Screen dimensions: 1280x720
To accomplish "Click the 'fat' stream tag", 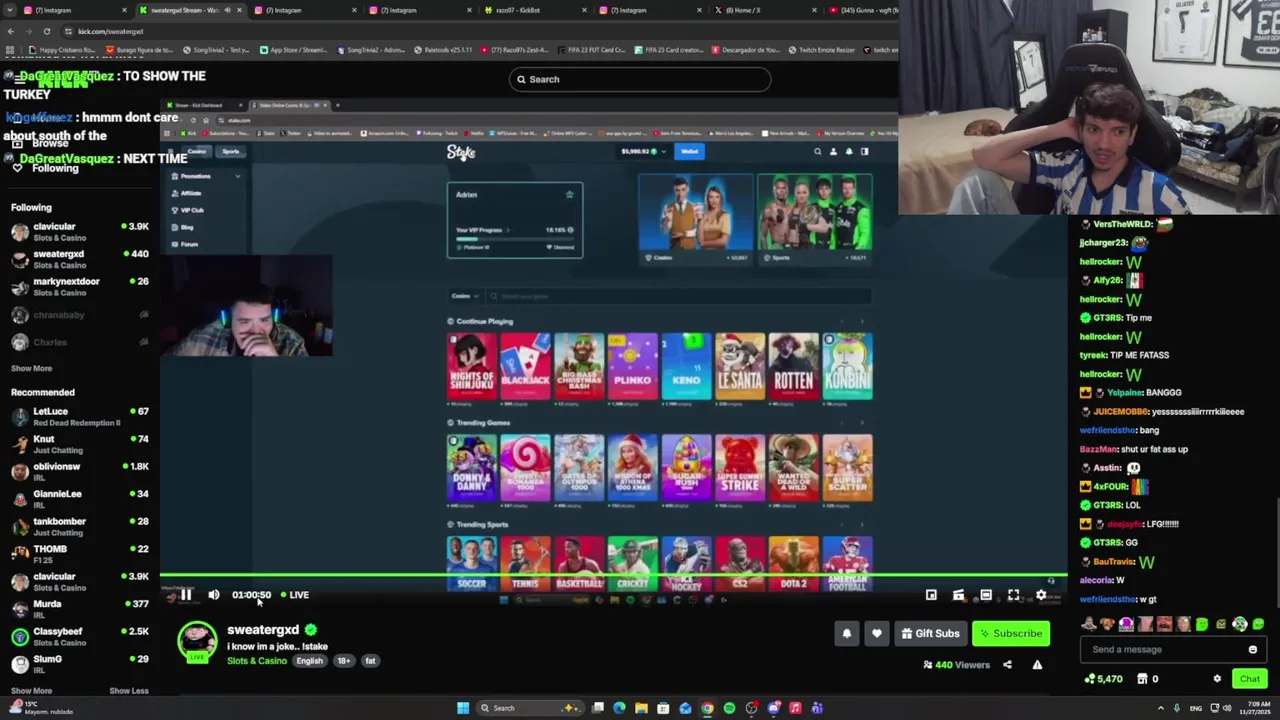I will click(x=370, y=661).
